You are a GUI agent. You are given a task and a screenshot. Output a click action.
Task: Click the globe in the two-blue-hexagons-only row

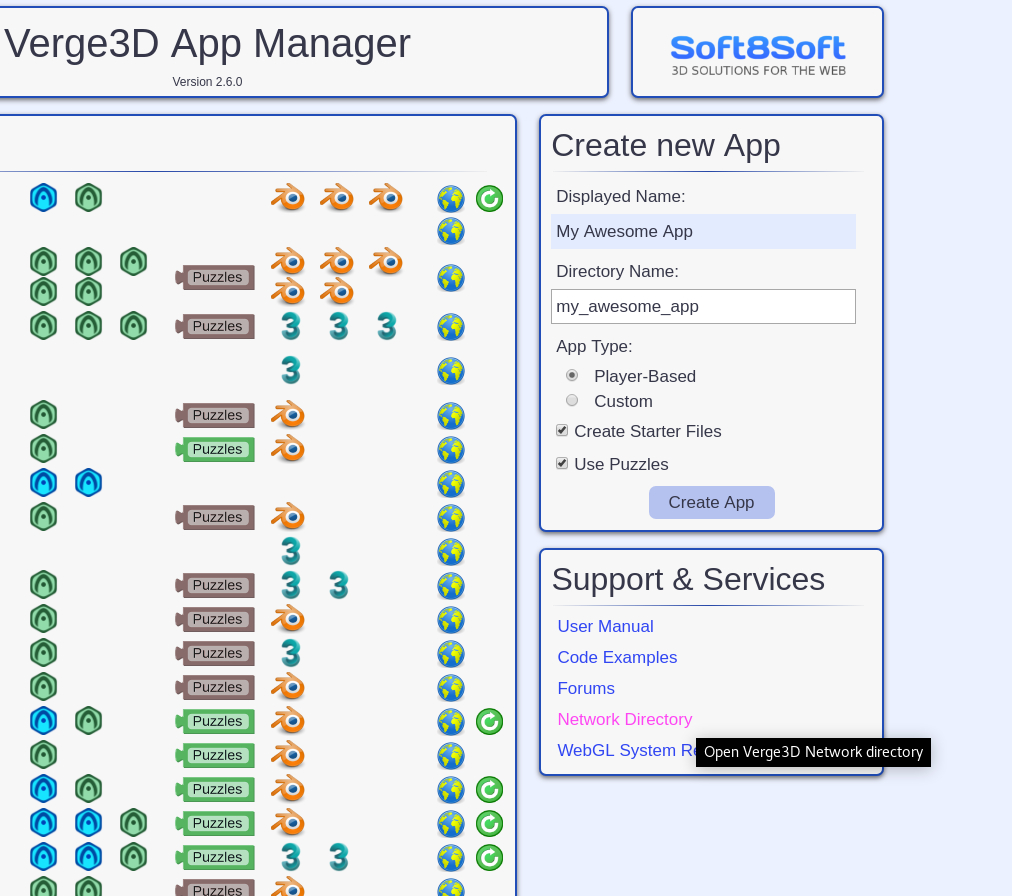pyautogui.click(x=450, y=484)
